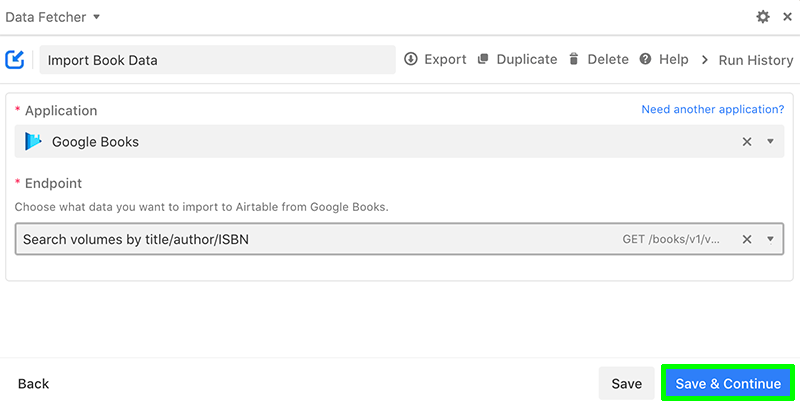
Task: Click the Export download icon
Action: click(411, 59)
